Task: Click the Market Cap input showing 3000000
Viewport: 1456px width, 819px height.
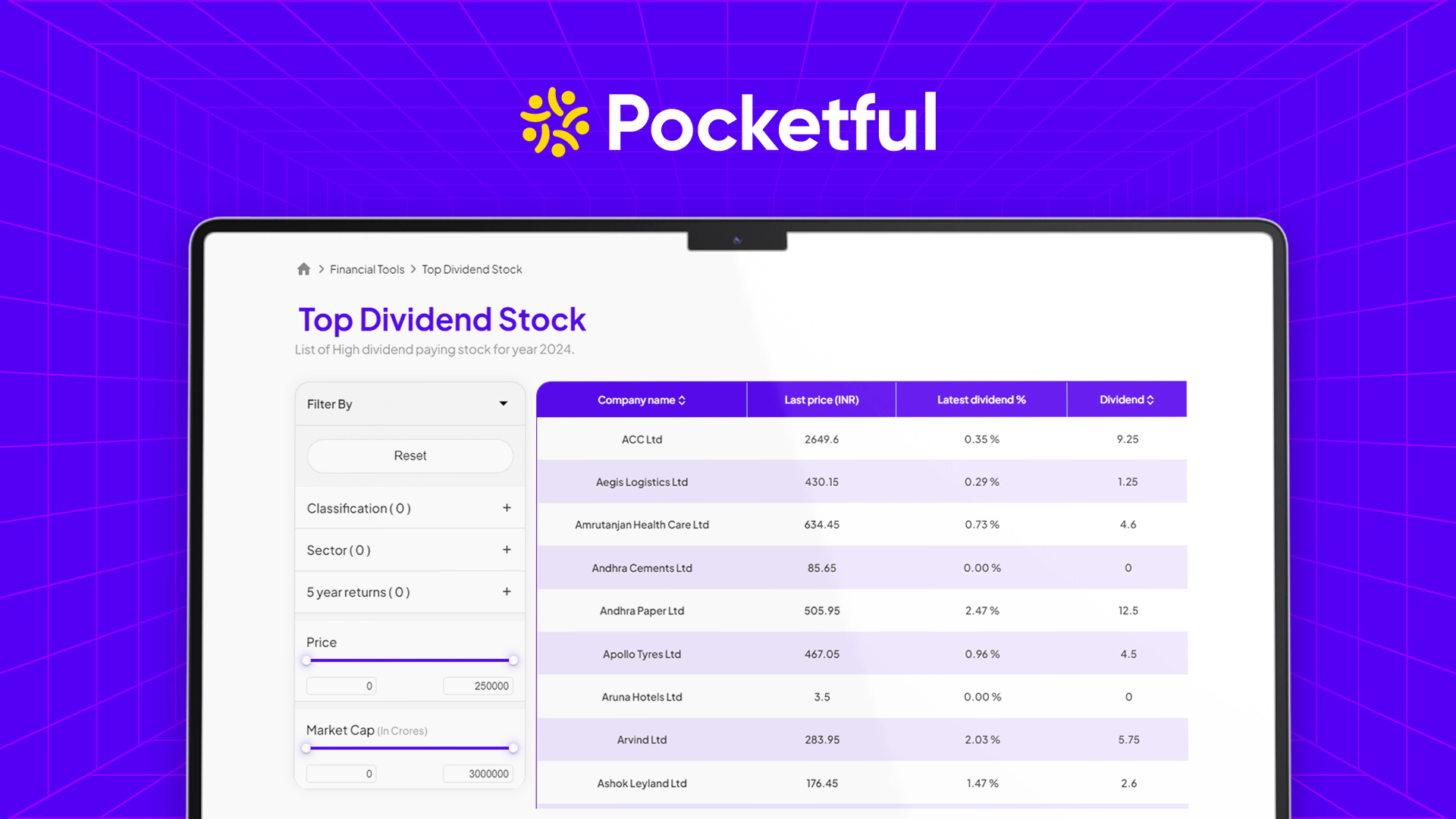Action: 478,773
